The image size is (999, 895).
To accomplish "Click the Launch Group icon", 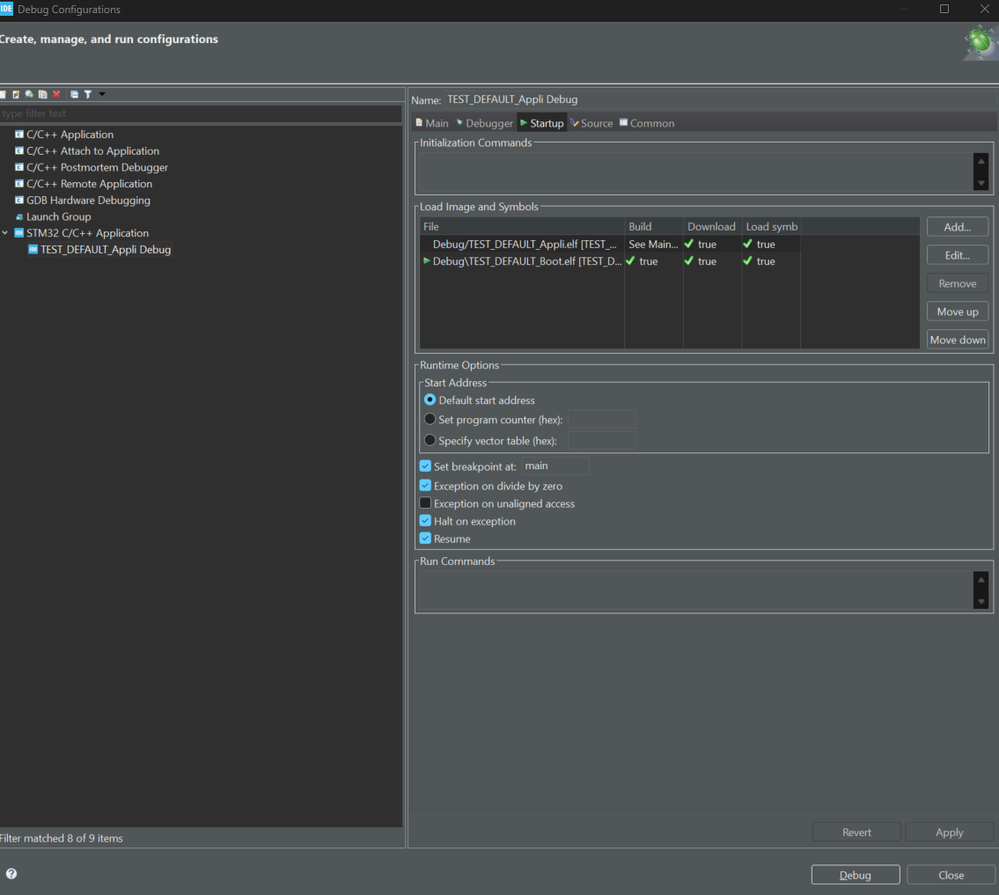I will click(19, 217).
